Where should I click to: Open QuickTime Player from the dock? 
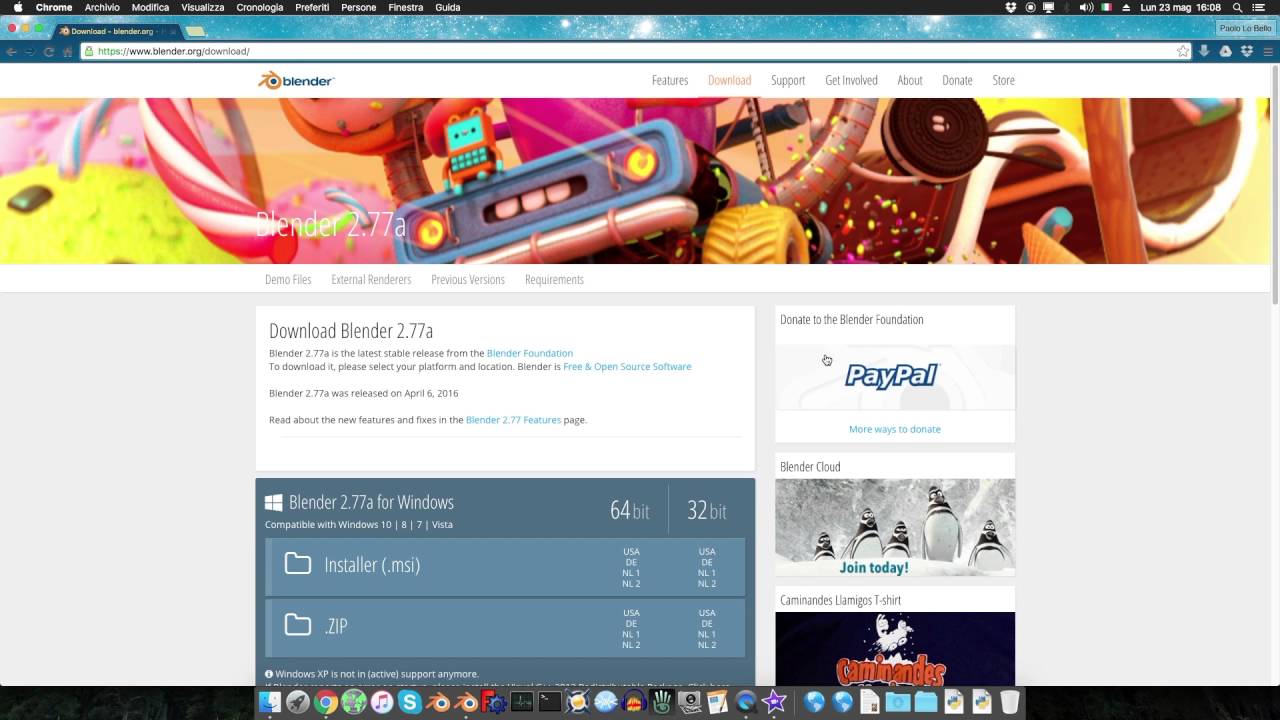746,702
